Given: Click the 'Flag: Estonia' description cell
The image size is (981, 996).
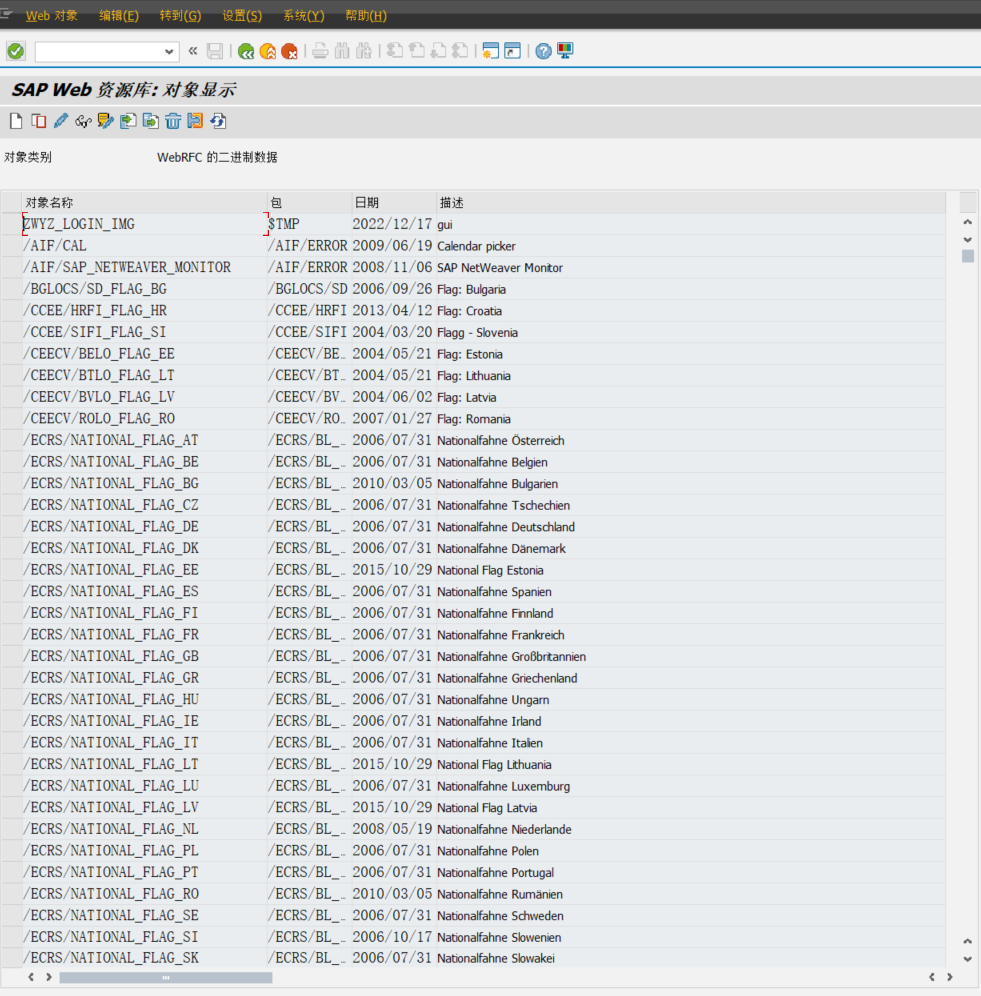Looking at the screenshot, I should click(470, 354).
